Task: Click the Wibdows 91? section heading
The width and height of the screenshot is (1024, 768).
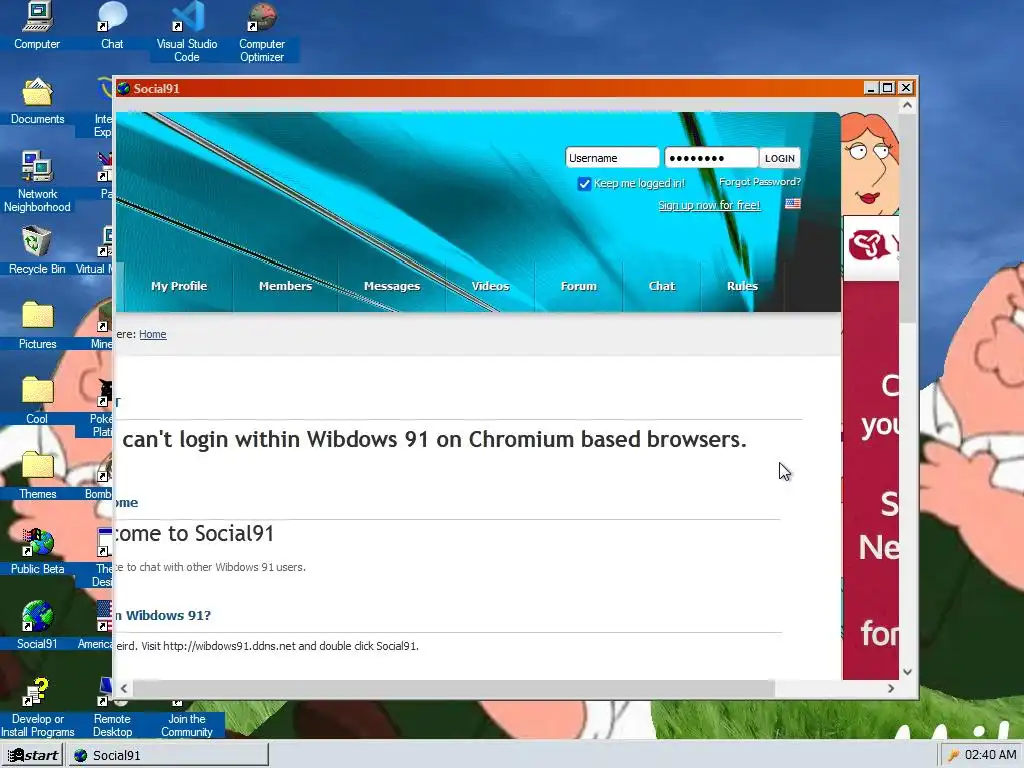Action: pos(163,615)
